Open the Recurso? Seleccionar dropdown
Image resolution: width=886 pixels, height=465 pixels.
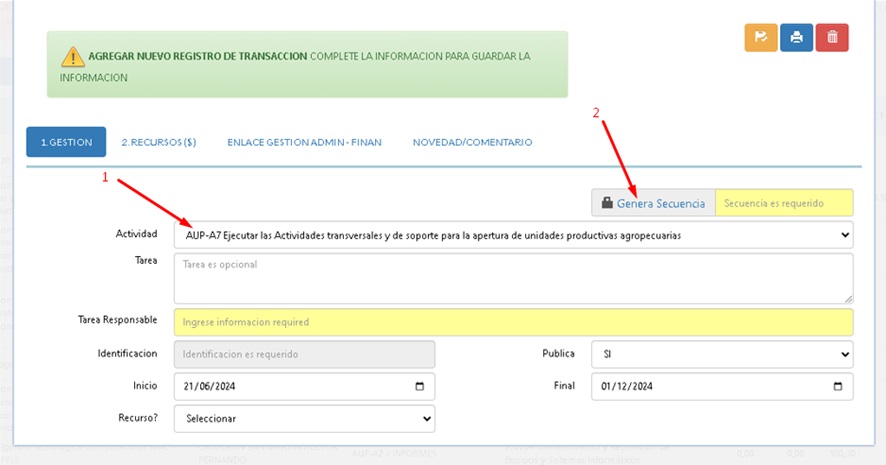click(305, 419)
